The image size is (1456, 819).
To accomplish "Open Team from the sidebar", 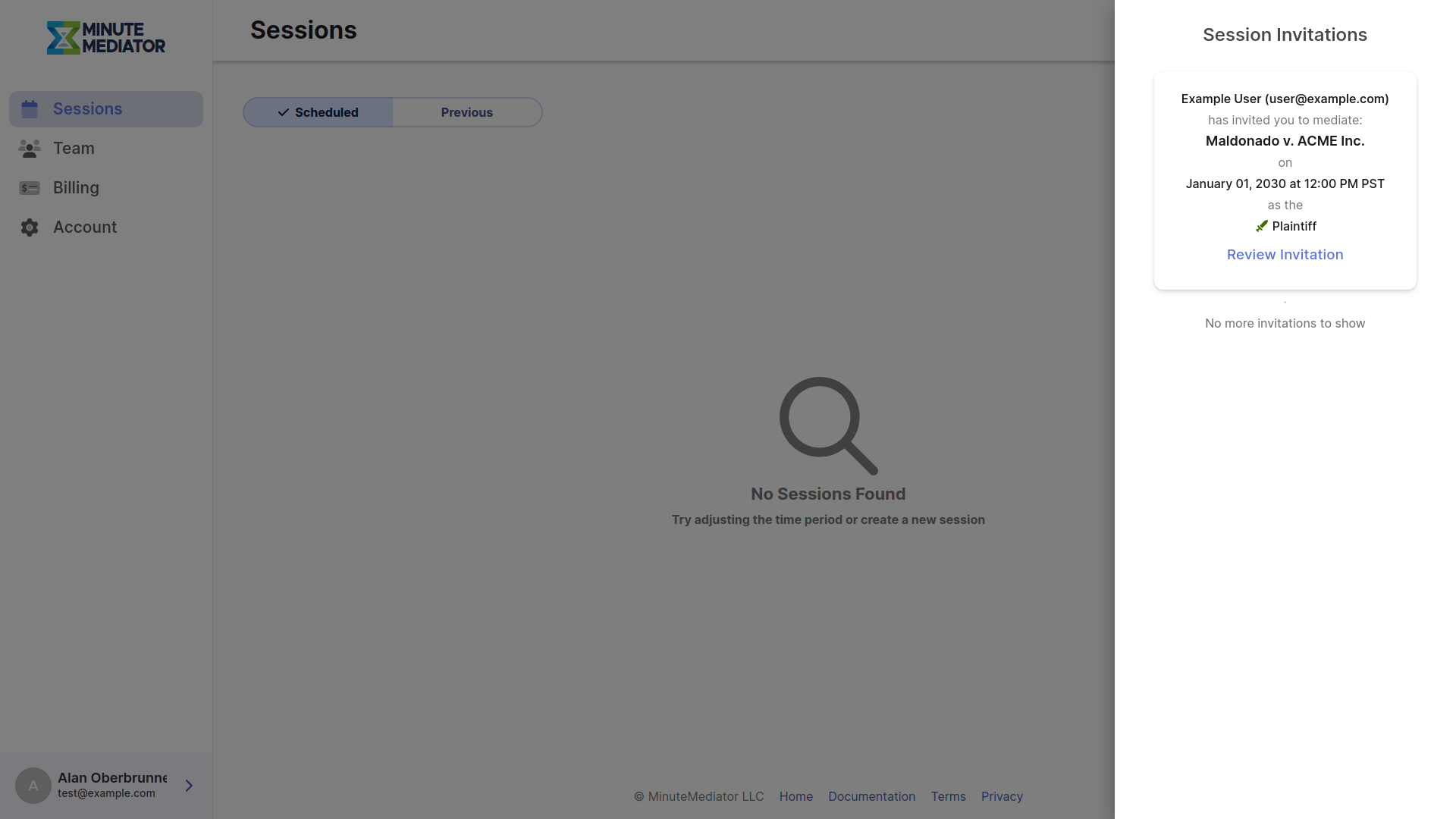I will pyautogui.click(x=74, y=149).
